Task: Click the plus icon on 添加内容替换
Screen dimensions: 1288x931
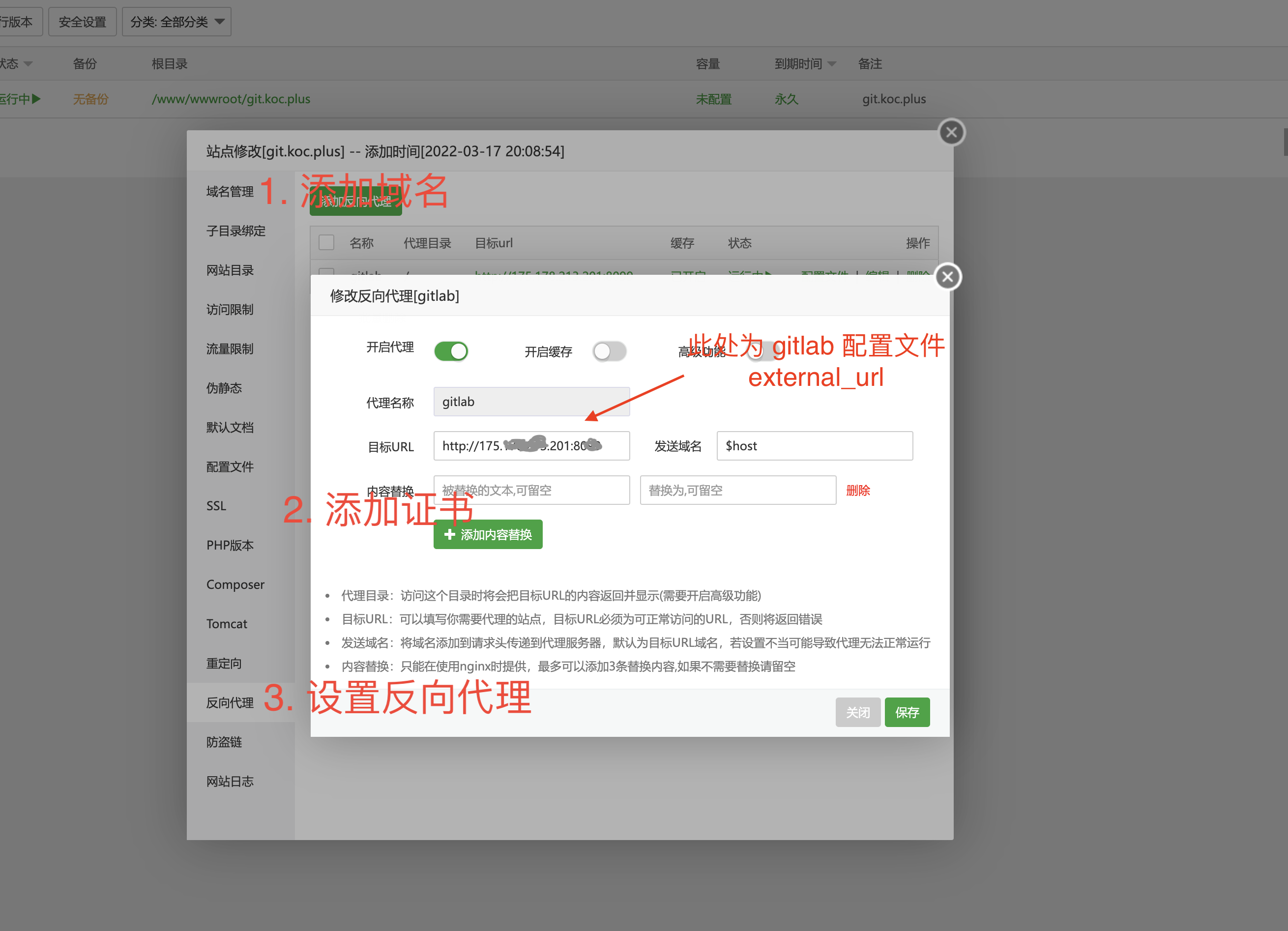Action: [x=450, y=535]
